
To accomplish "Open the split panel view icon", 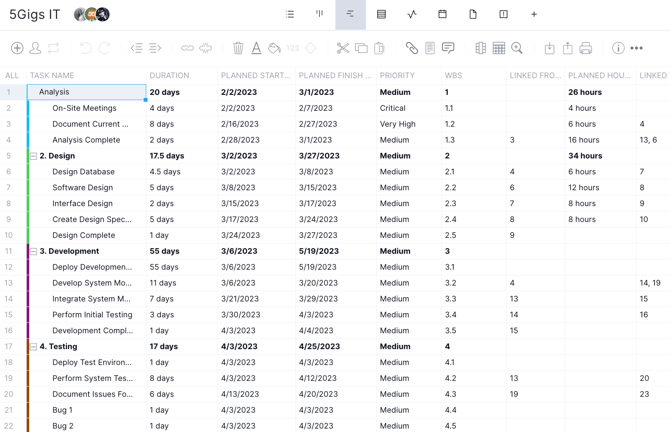I will click(503, 15).
